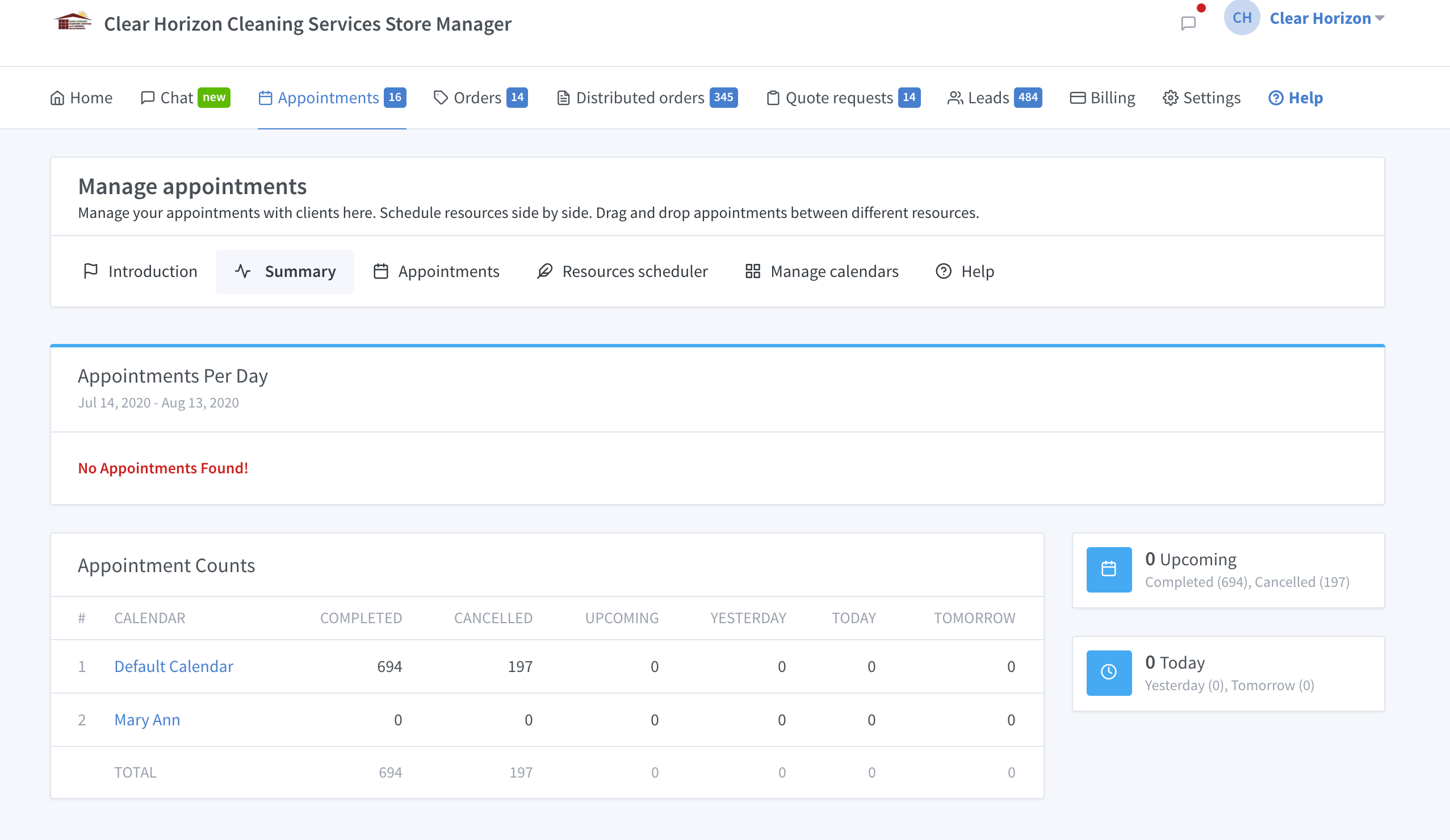
Task: Click the Jul 14, 2020 - Aug 13, 2020 date range
Action: [158, 403]
